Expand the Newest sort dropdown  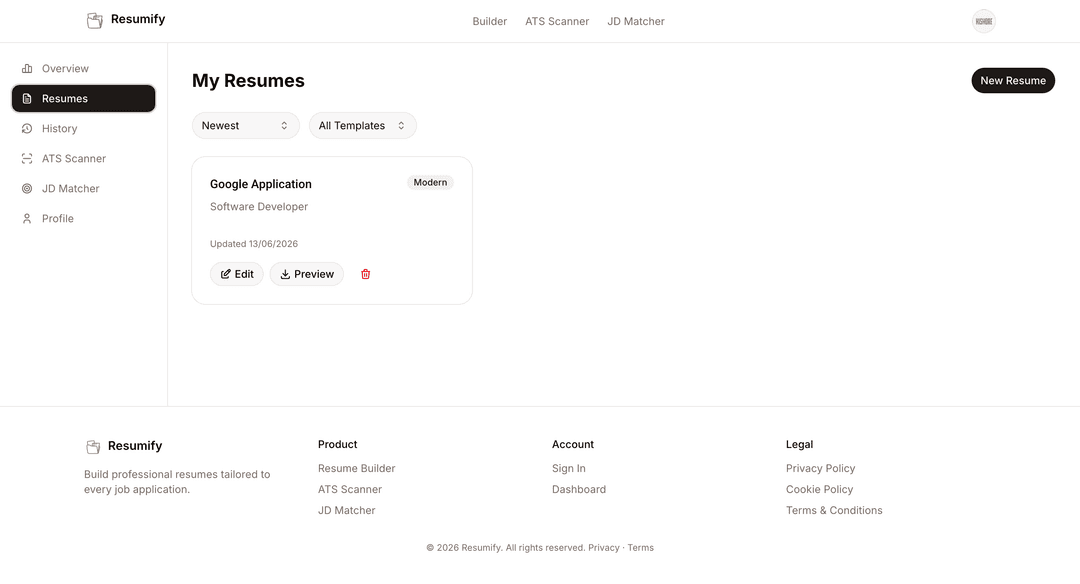[246, 125]
